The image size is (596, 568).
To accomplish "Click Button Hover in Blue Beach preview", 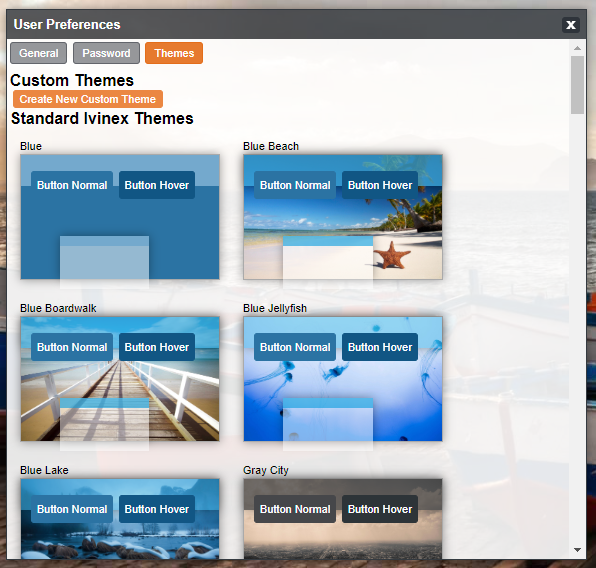I will [x=380, y=185].
